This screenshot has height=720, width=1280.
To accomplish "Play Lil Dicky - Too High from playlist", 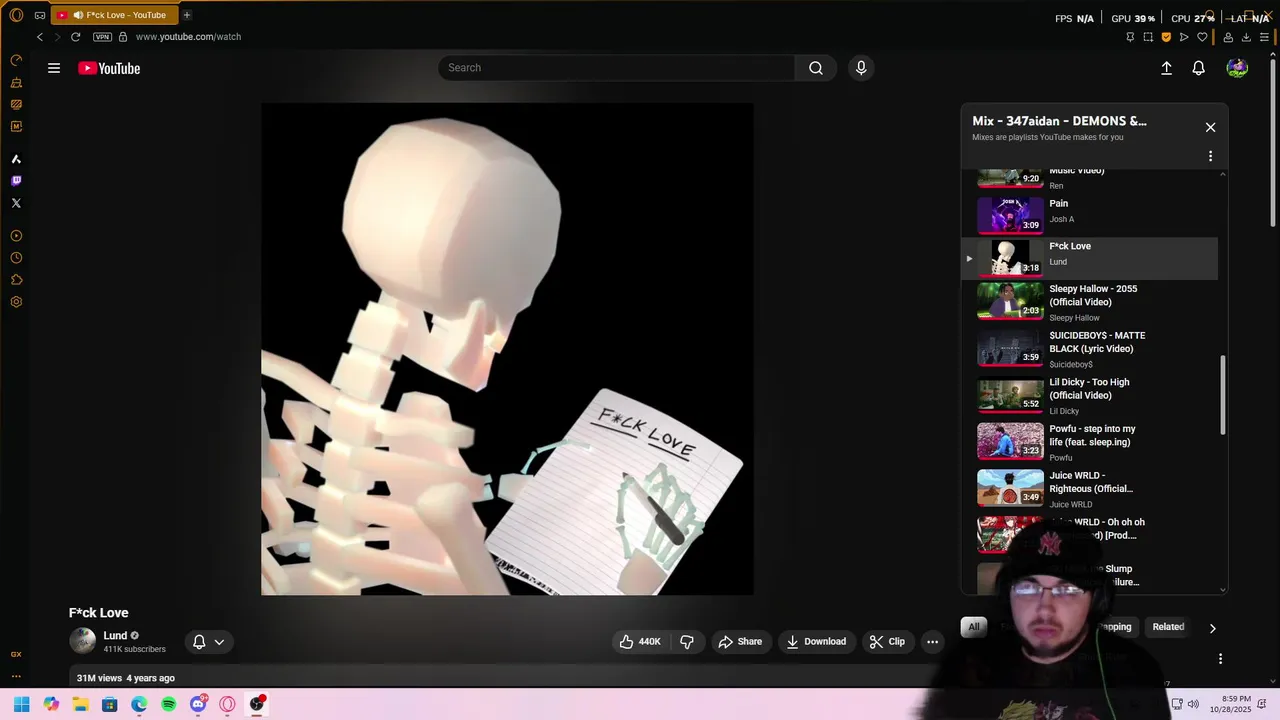I will pyautogui.click(x=1090, y=396).
